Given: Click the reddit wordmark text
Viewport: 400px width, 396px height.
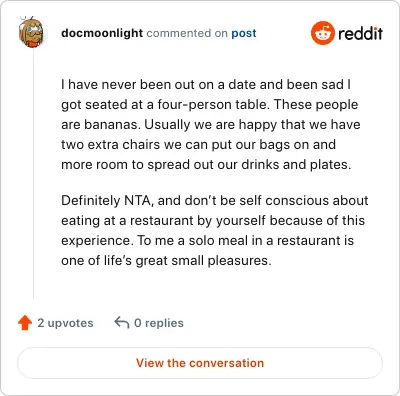Looking at the screenshot, I should (360, 33).
